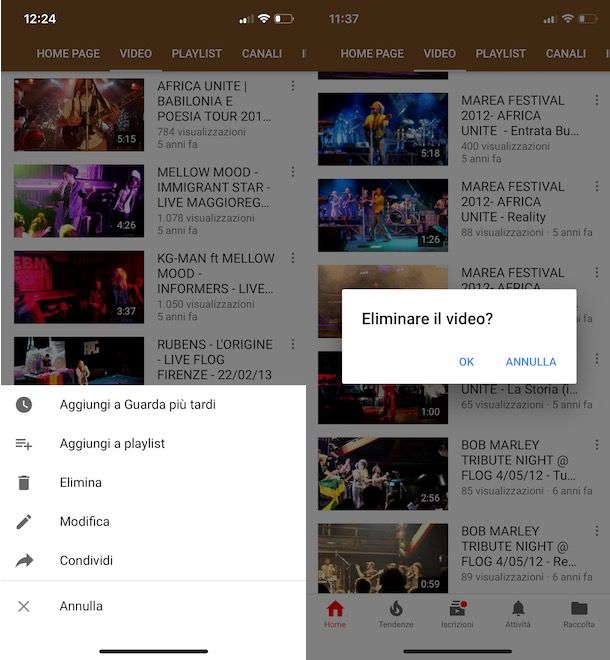Tap title MAREA FESTIVAL 2012- AFRICA UNITE - Reality

tap(513, 202)
